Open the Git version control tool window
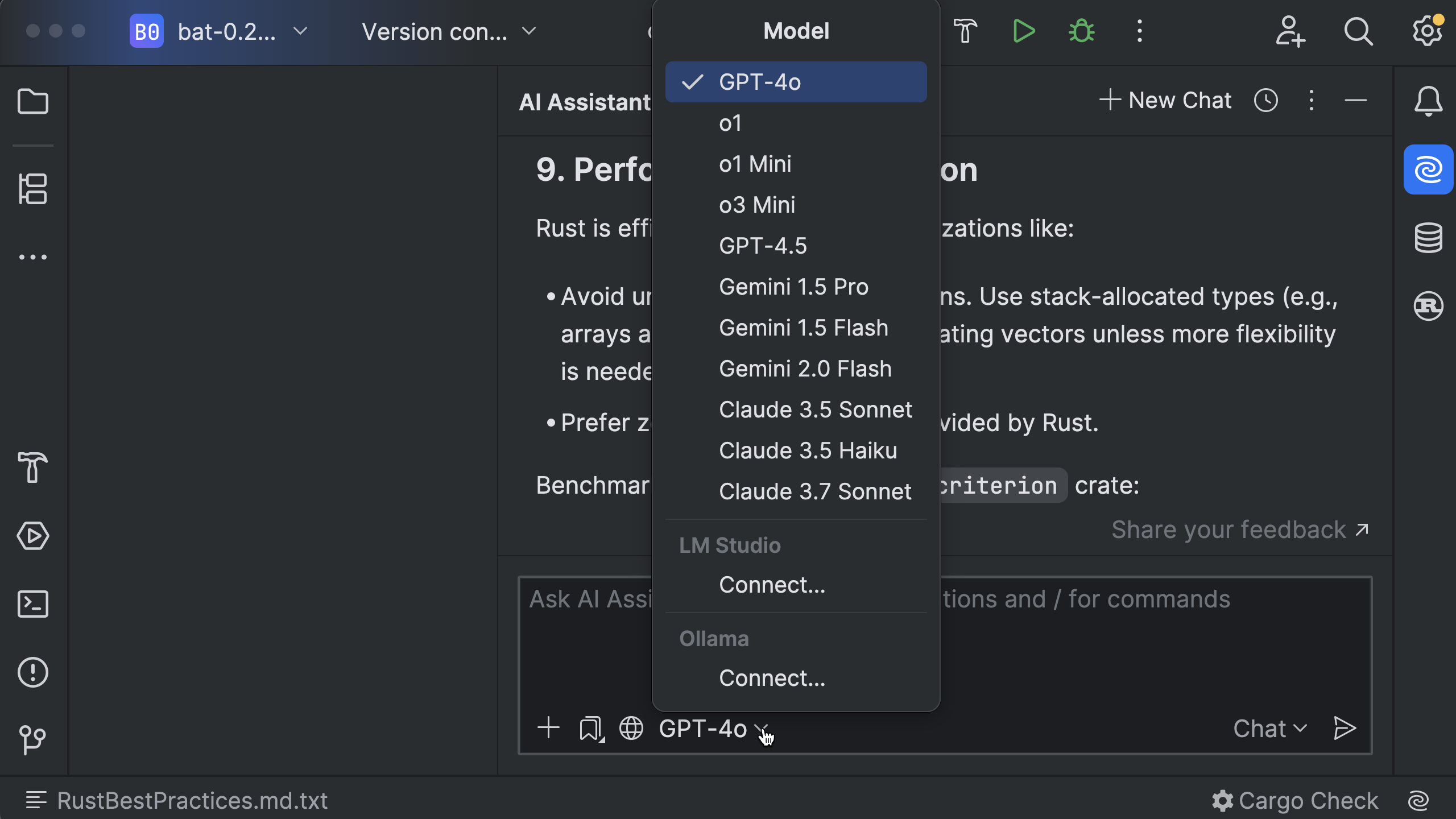 (x=33, y=739)
